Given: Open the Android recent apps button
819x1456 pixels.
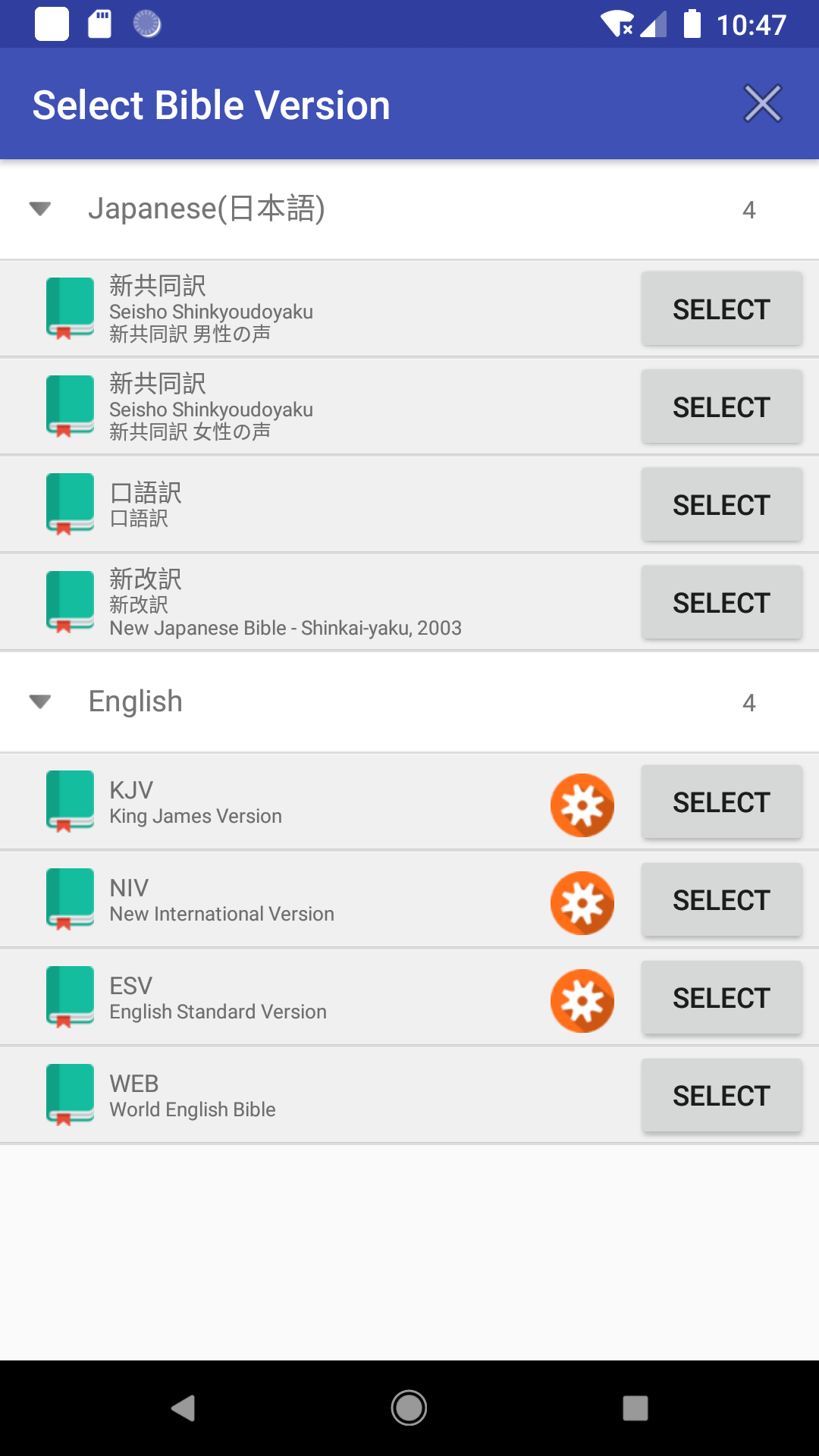Looking at the screenshot, I should pos(635,1407).
